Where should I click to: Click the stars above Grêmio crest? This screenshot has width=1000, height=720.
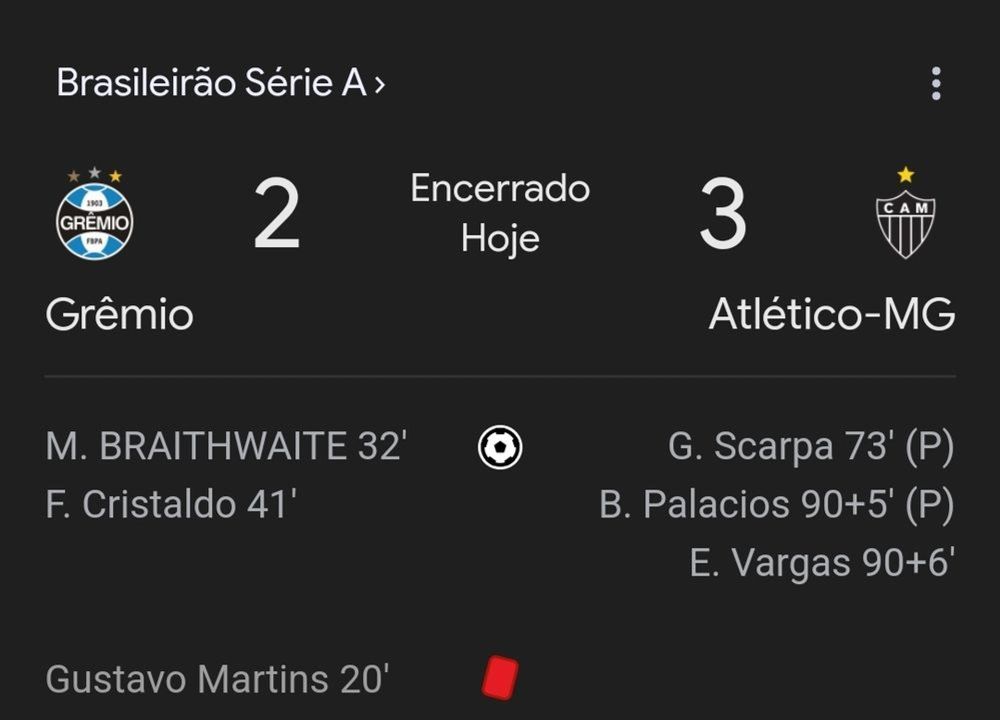(x=94, y=175)
